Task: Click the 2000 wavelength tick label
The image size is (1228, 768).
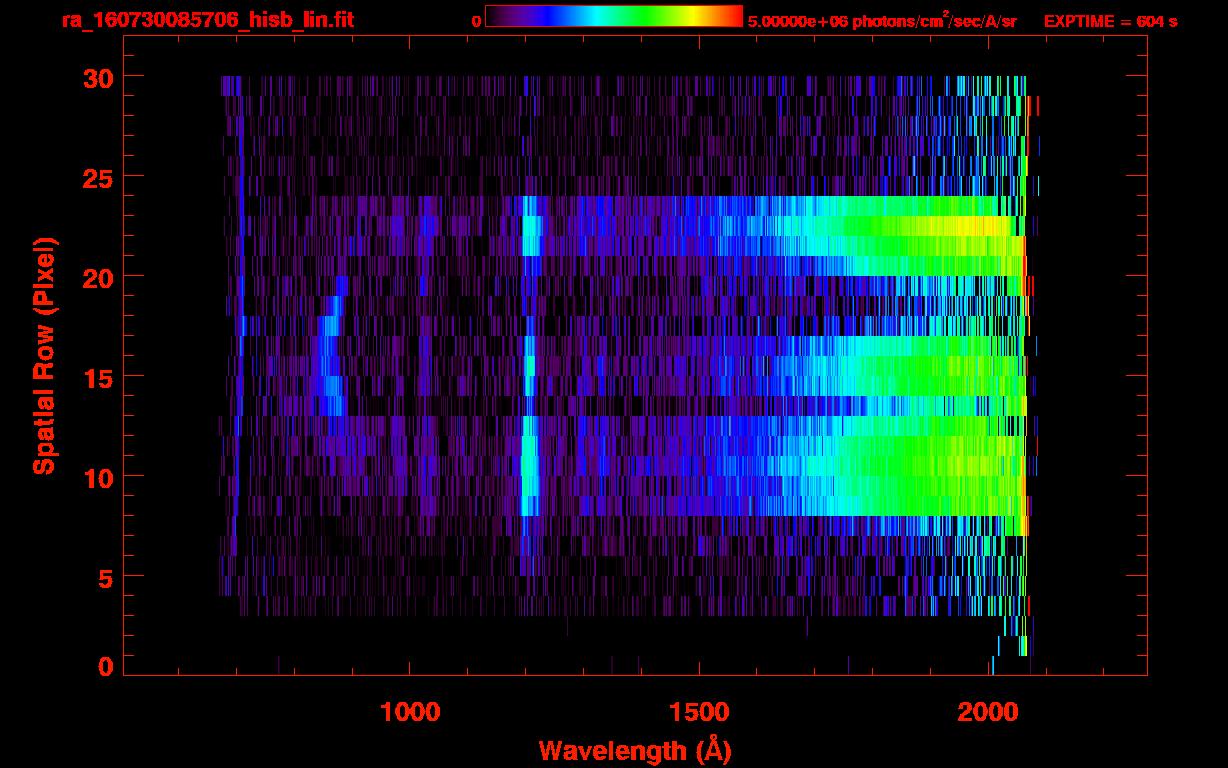Action: click(990, 711)
